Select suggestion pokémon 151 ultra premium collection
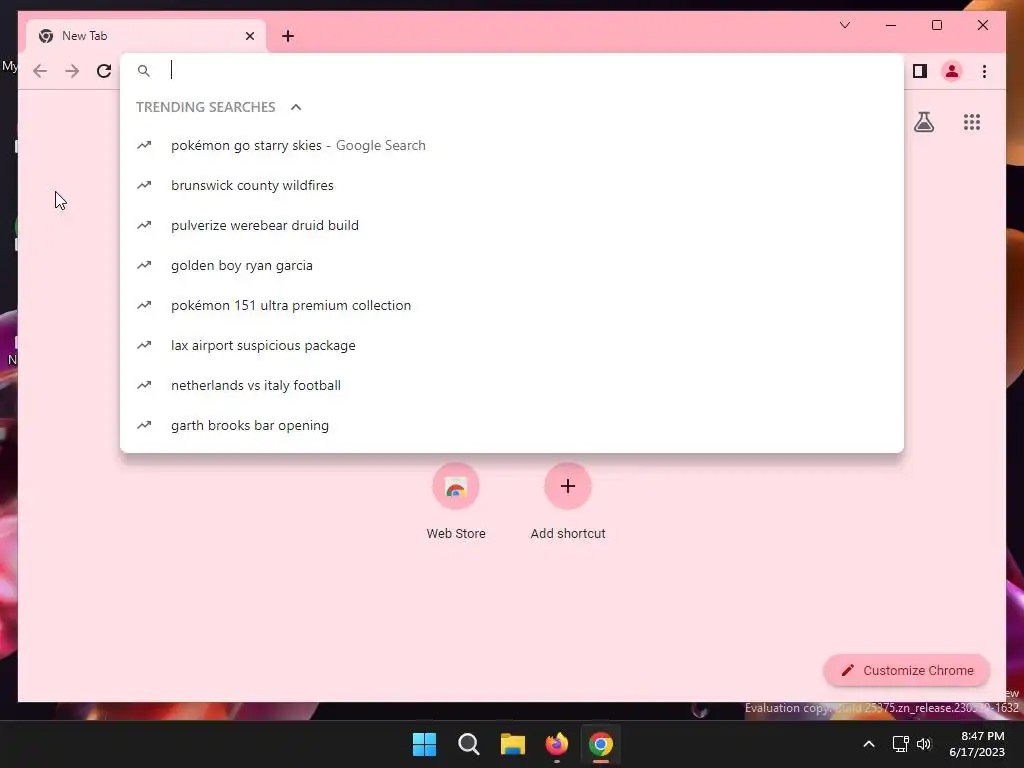Viewport: 1024px width, 768px height. tap(512, 305)
